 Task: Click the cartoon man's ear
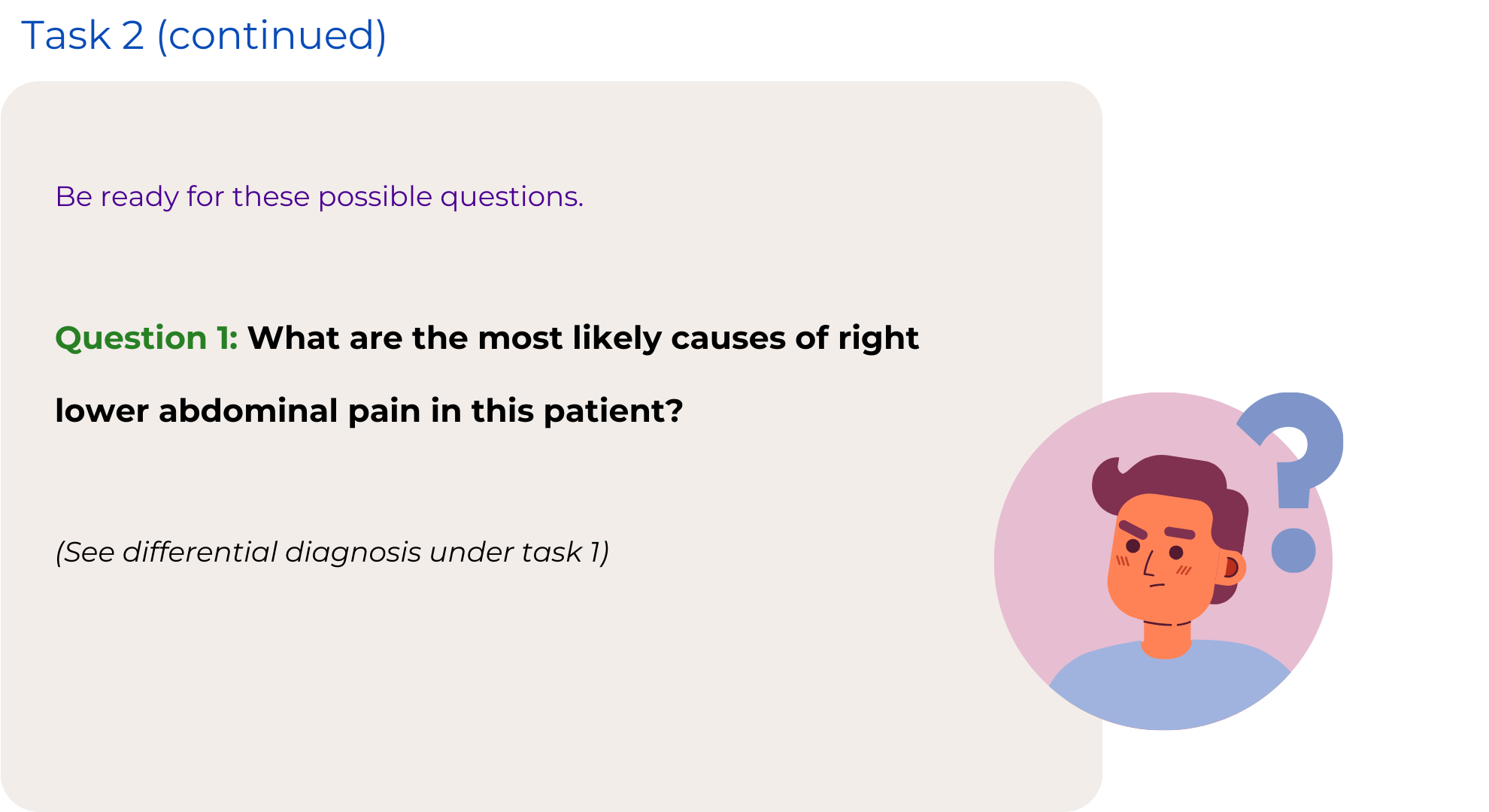click(1231, 568)
